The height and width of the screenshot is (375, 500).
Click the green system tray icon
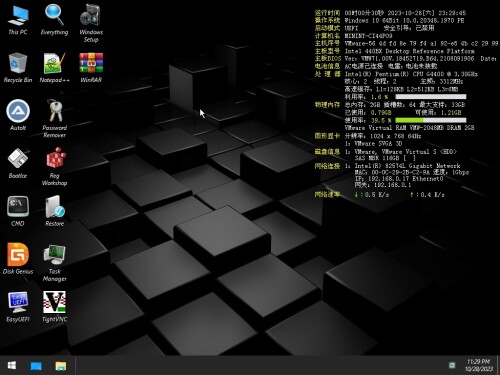(x=452, y=366)
